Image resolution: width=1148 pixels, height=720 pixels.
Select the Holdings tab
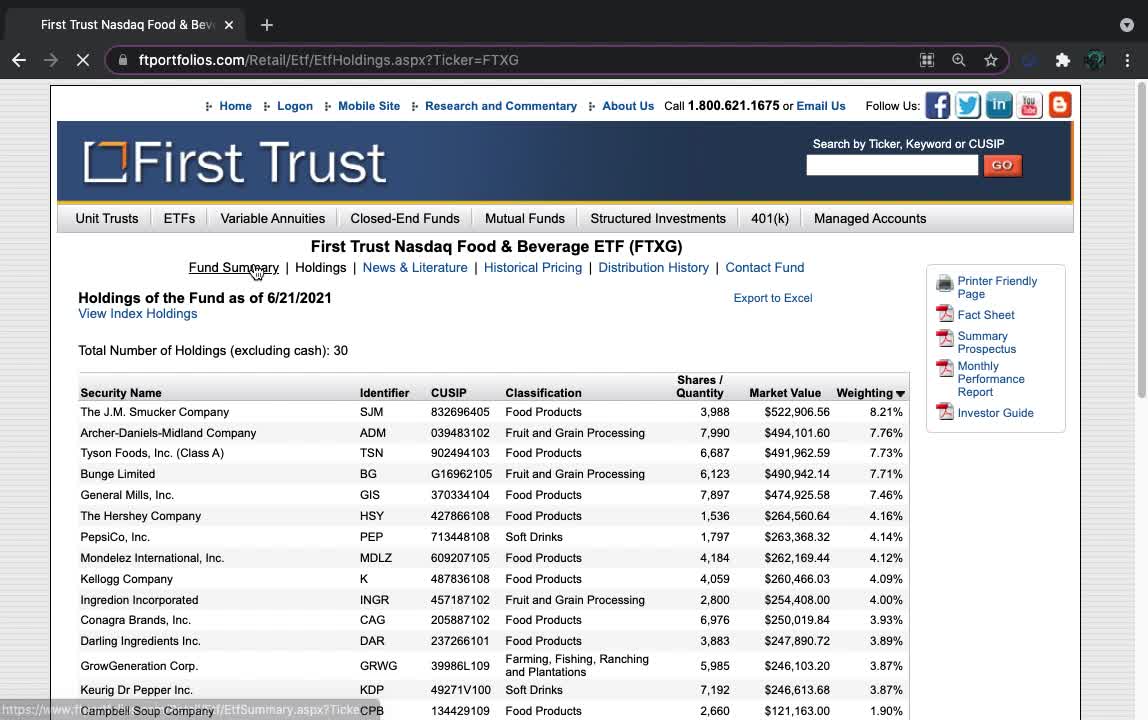tap(321, 267)
